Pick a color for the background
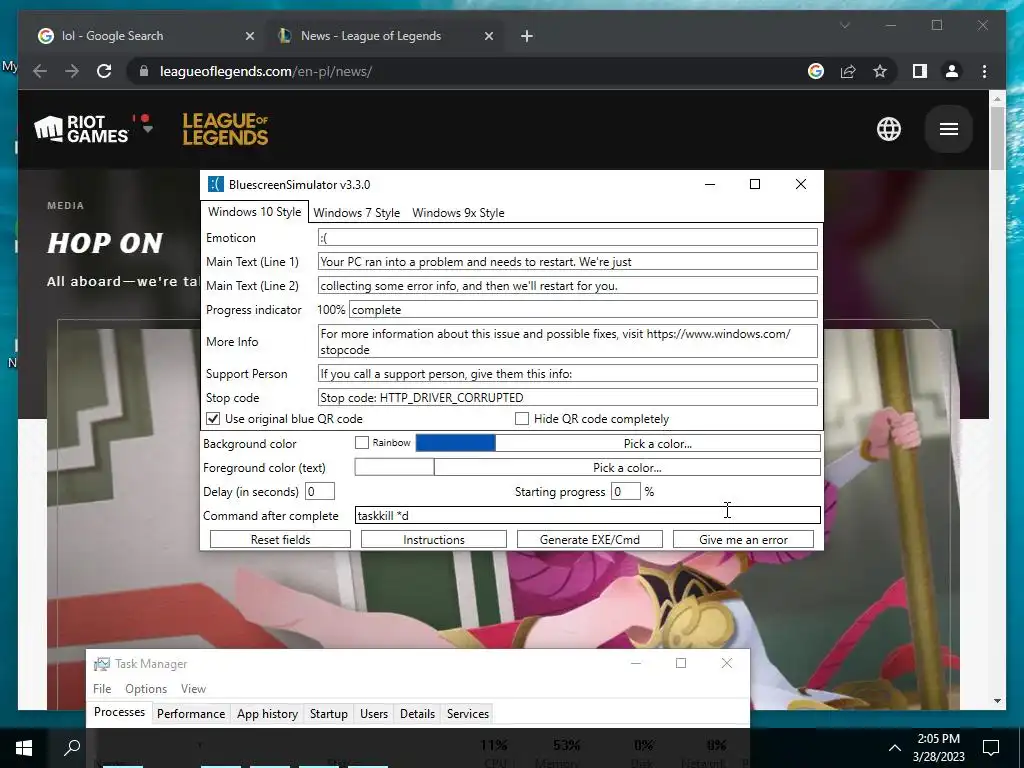 (x=658, y=443)
